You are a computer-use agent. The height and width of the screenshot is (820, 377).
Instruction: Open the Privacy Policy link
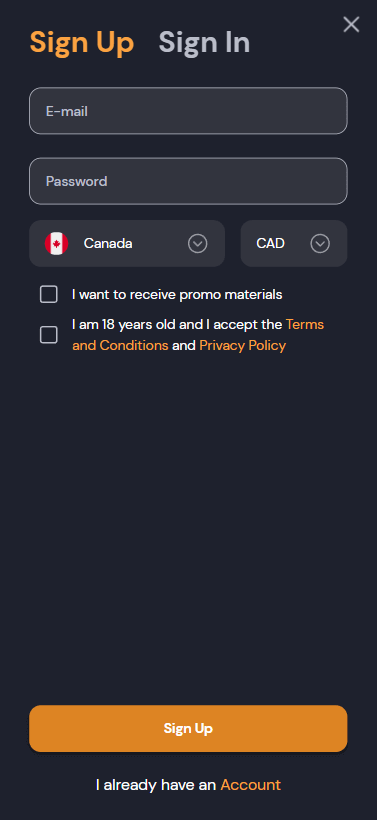[x=243, y=345]
